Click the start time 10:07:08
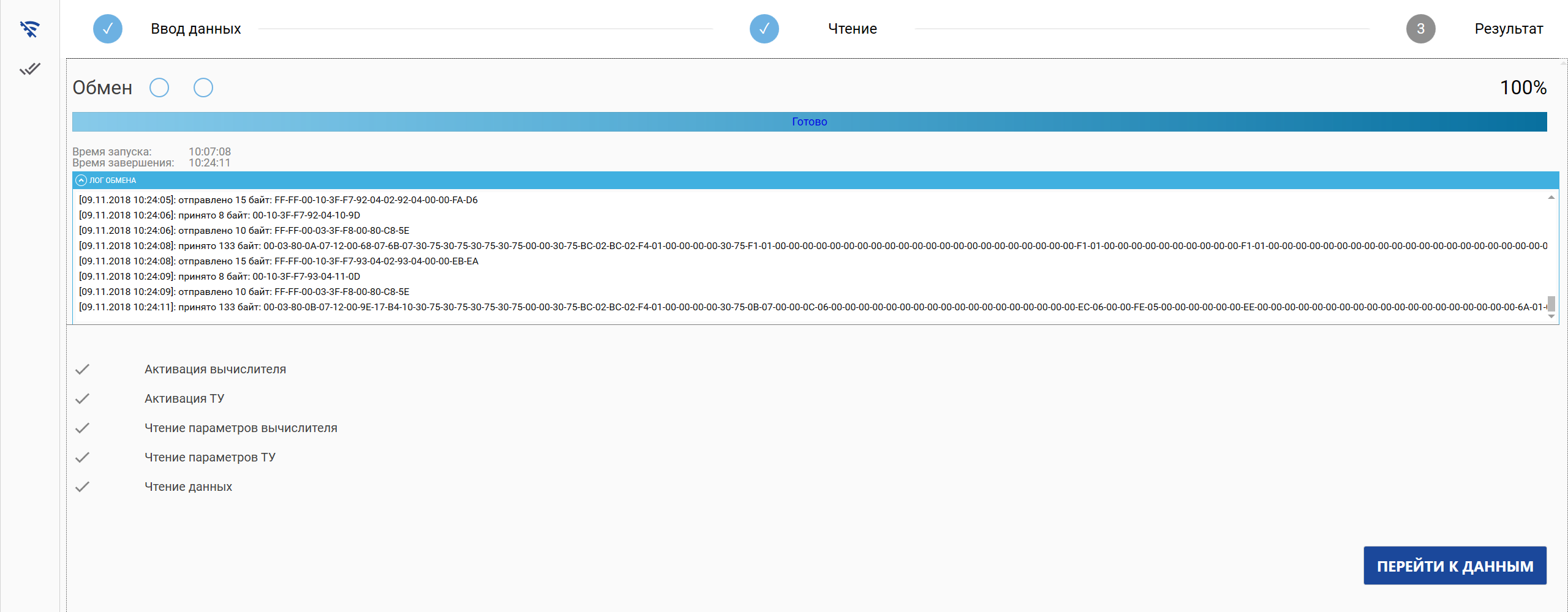1568x612 pixels. click(x=209, y=151)
